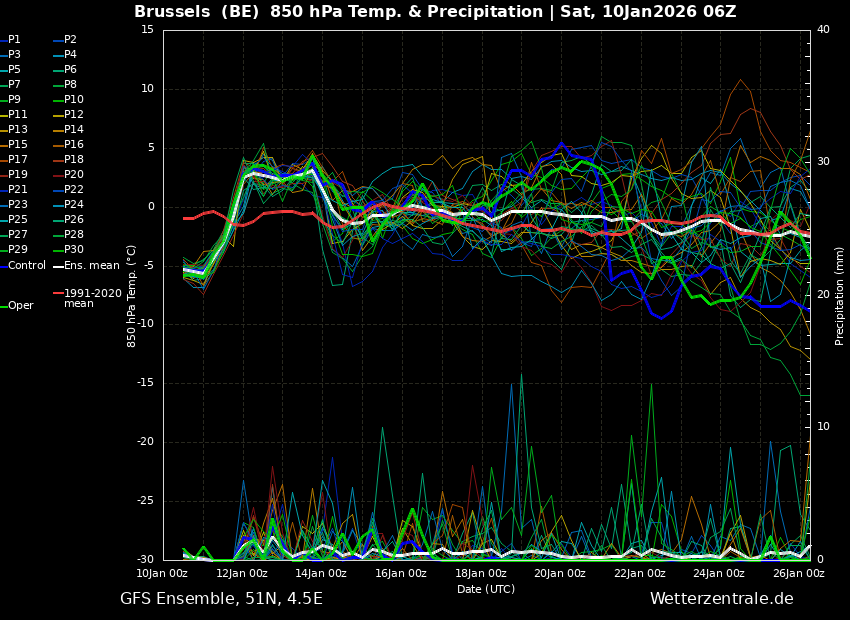The image size is (850, 620).
Task: Click the 10Jan 00z date tick label
Action: click(x=162, y=574)
